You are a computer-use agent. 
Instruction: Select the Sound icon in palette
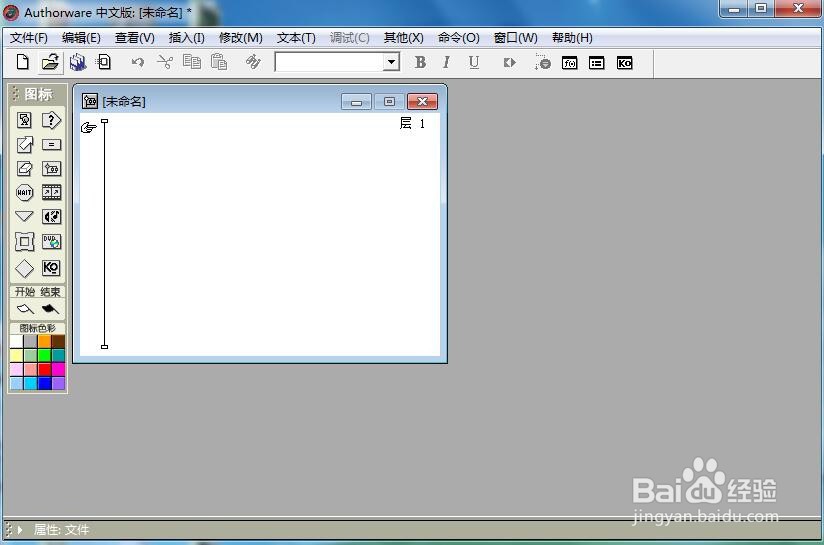pos(51,217)
